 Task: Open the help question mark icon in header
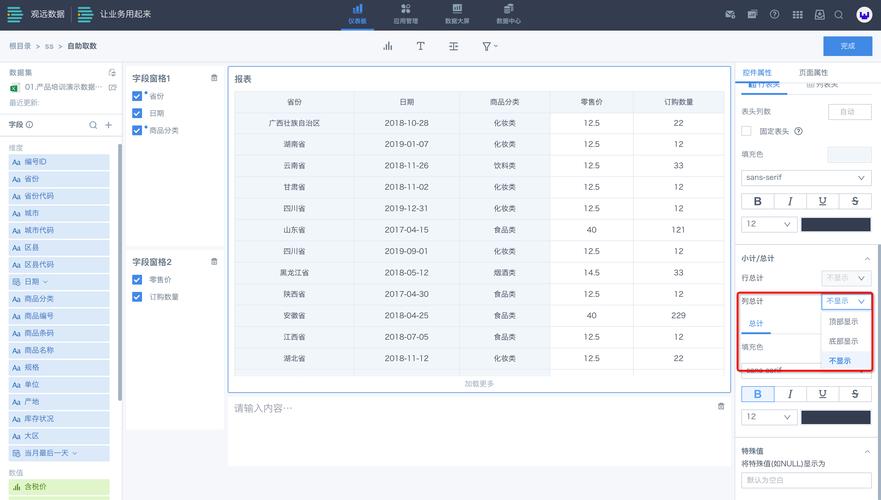tap(774, 14)
